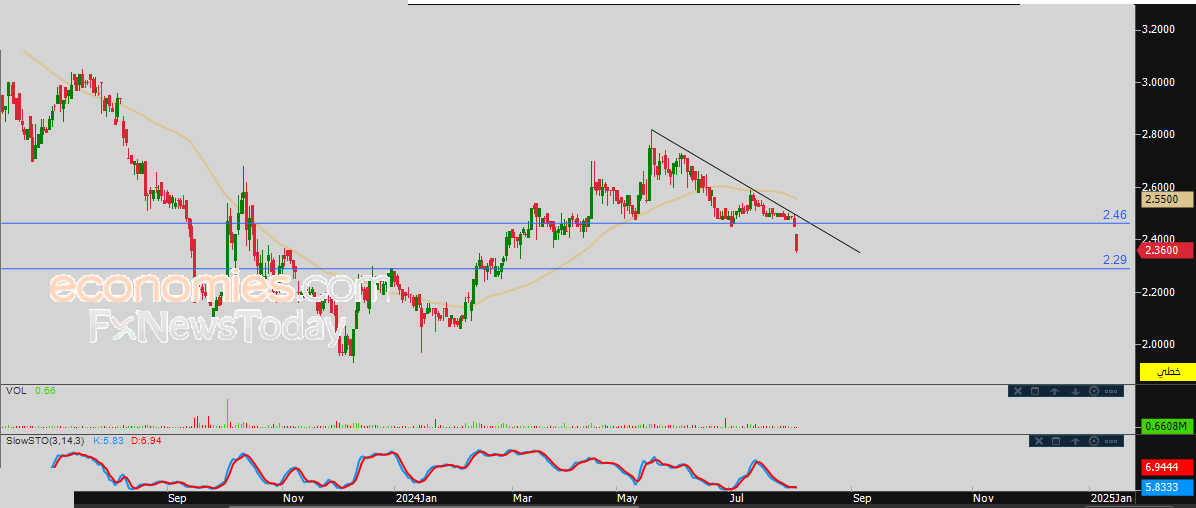Click the K:5.83 stochastic value
This screenshot has height=508, width=1196.
click(110, 440)
